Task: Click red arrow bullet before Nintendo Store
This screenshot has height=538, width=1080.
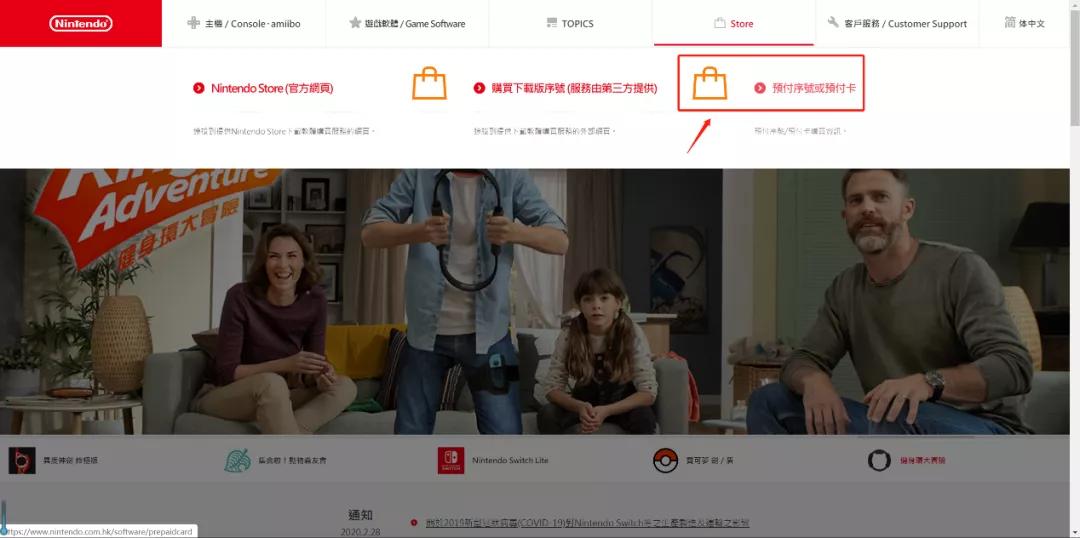Action: coord(198,88)
